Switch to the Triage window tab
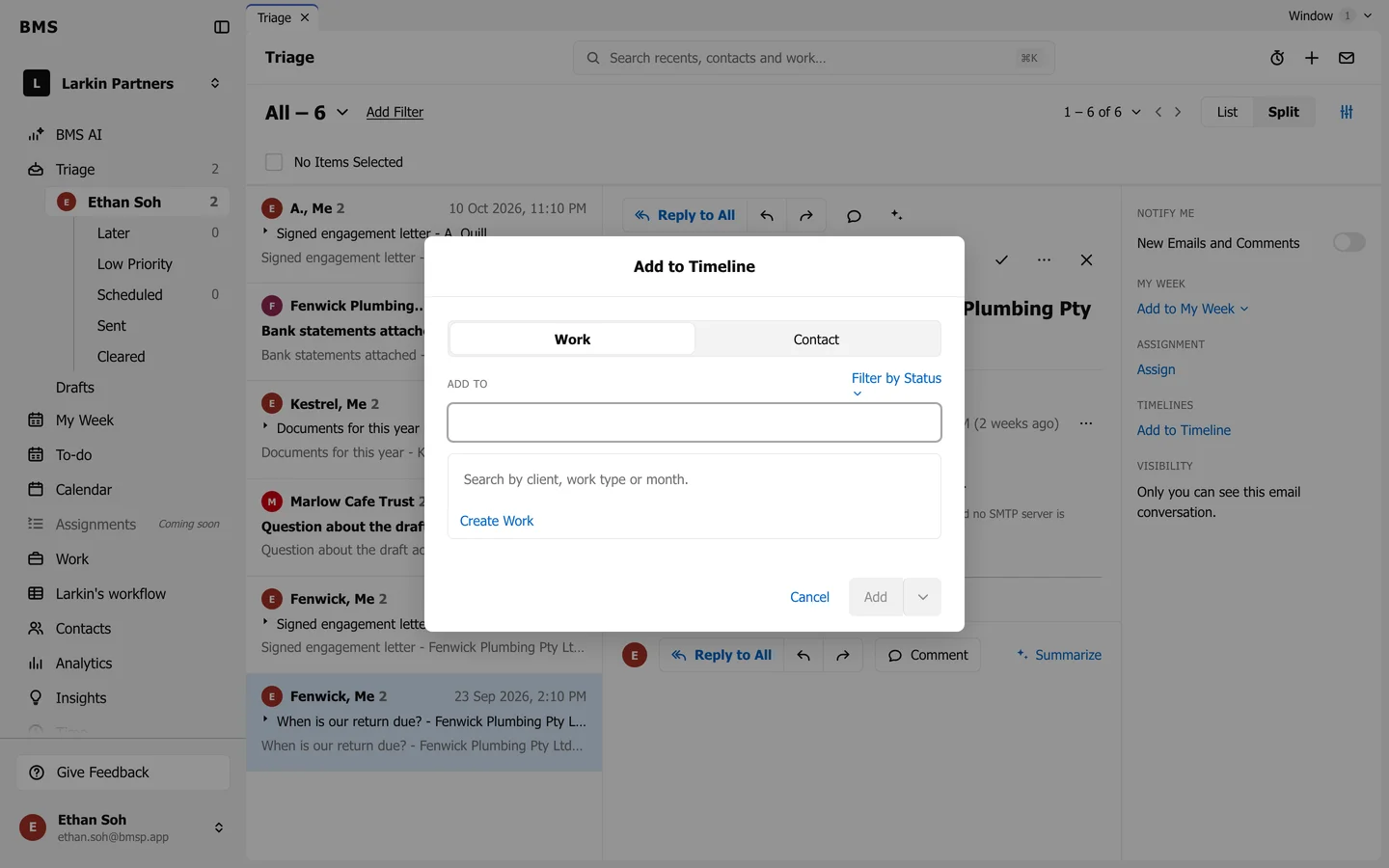Viewport: 1389px width, 868px height. click(x=274, y=17)
